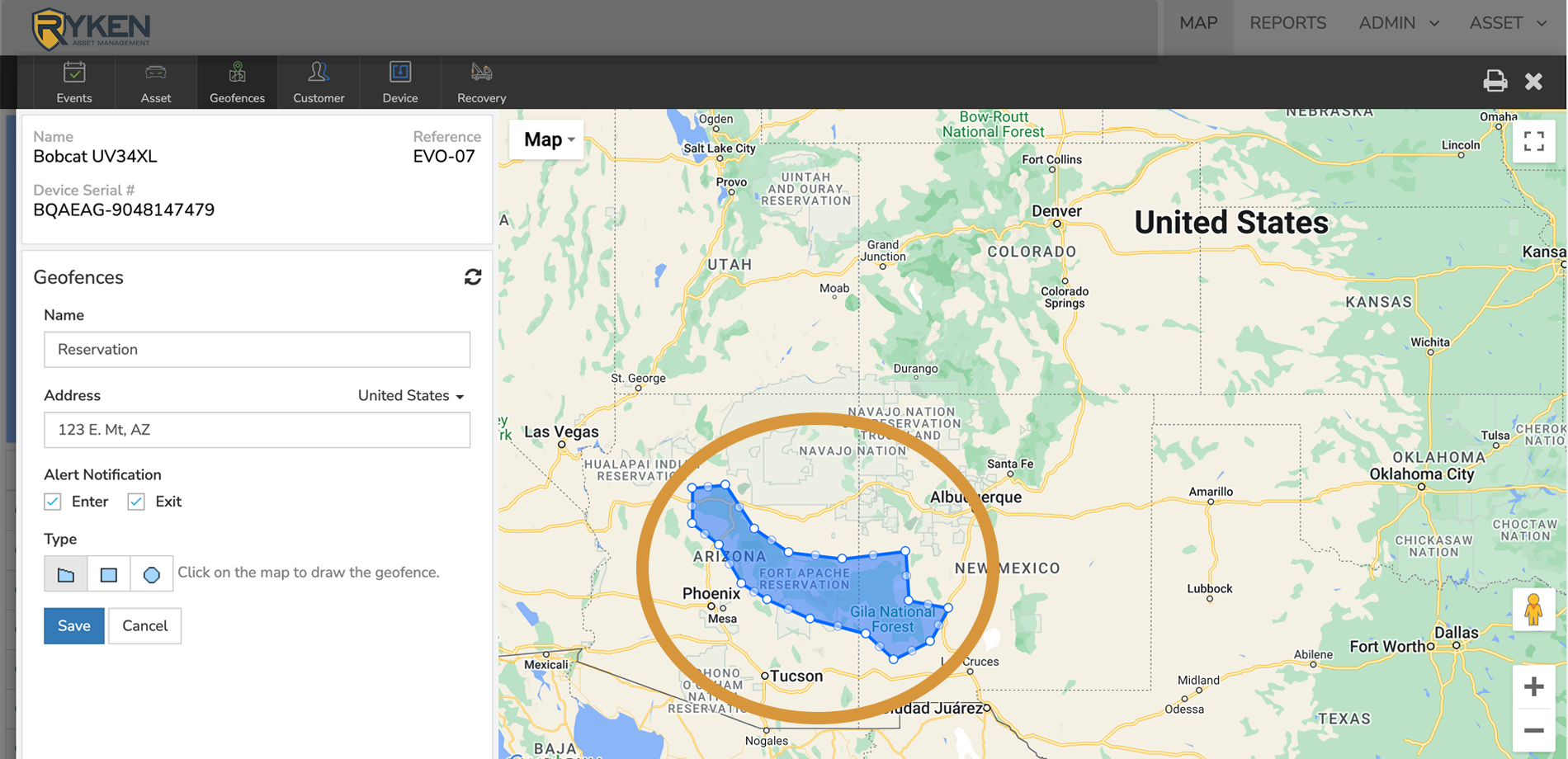Open the United States country selector
Screen dimensions: 1568x759
coord(410,395)
